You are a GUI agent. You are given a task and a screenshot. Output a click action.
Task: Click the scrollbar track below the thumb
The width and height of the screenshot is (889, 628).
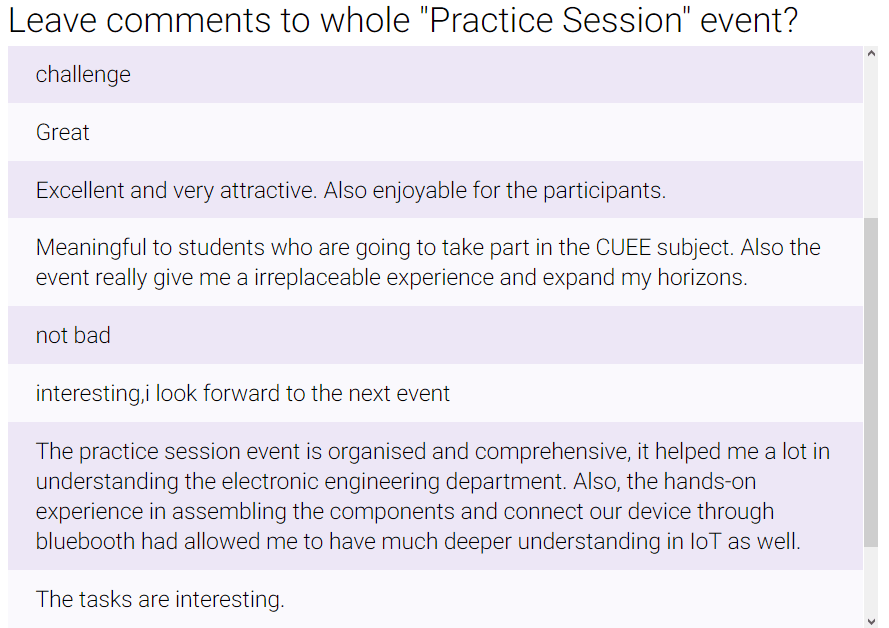[871, 580]
